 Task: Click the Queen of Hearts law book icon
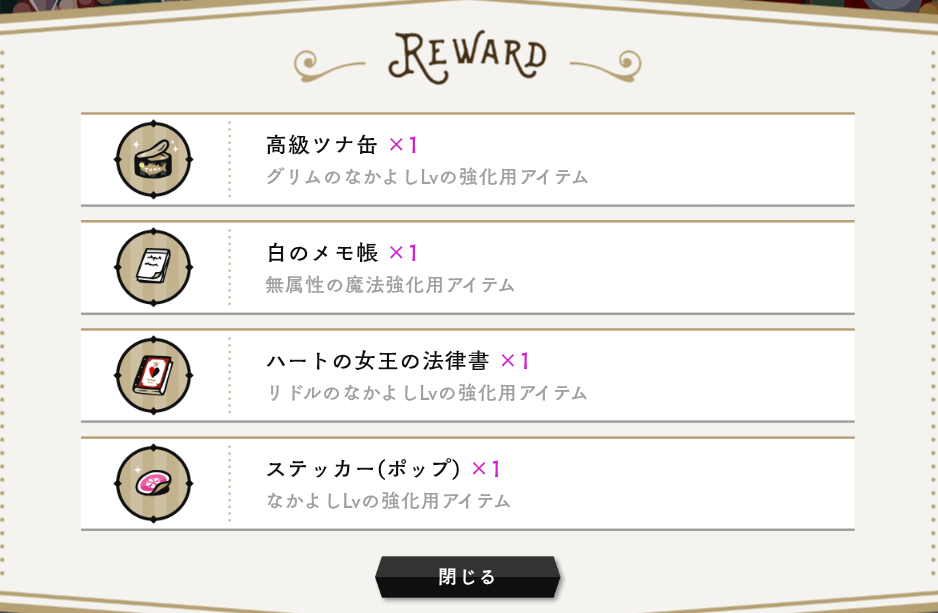(153, 376)
